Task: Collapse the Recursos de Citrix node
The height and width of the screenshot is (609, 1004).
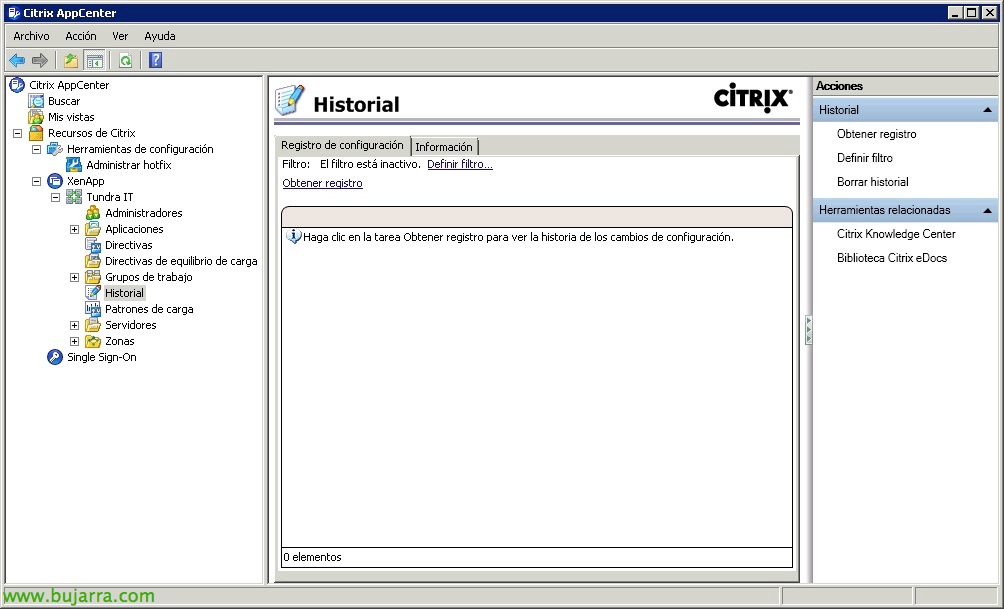Action: pyautogui.click(x=17, y=133)
